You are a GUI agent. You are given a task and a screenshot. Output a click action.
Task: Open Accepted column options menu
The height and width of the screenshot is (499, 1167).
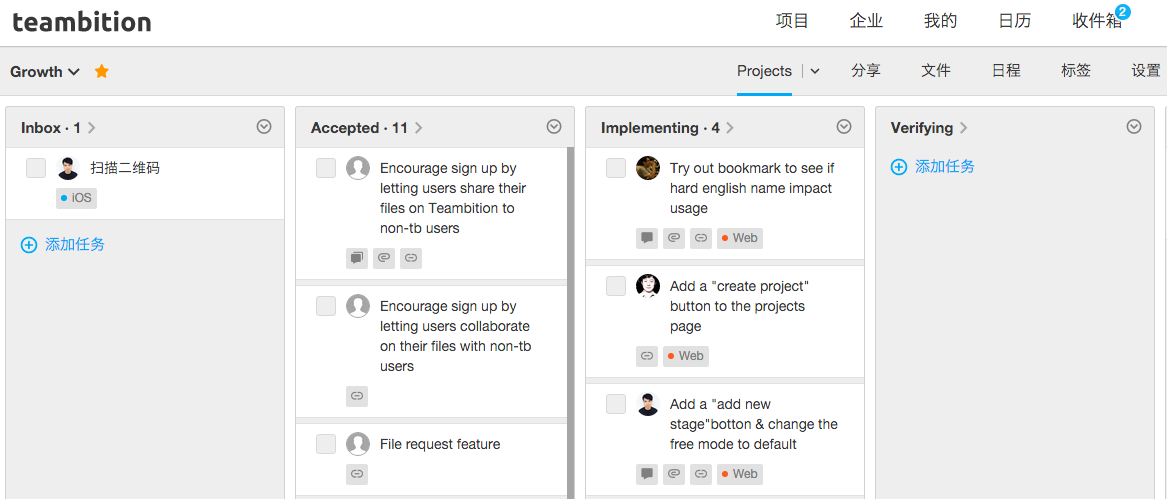click(x=554, y=127)
